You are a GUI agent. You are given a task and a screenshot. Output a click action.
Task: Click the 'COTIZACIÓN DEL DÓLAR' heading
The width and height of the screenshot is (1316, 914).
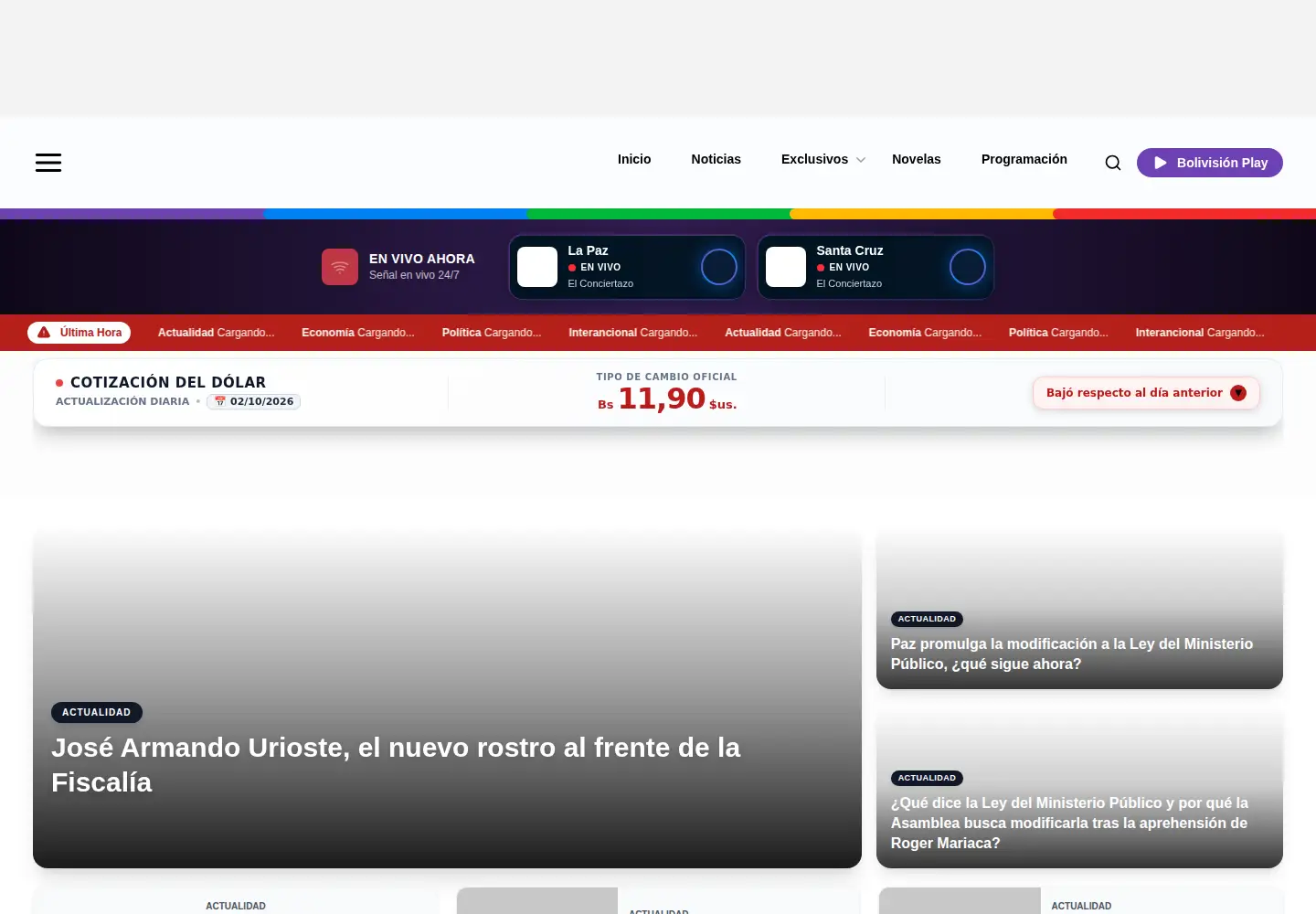pyautogui.click(x=168, y=382)
